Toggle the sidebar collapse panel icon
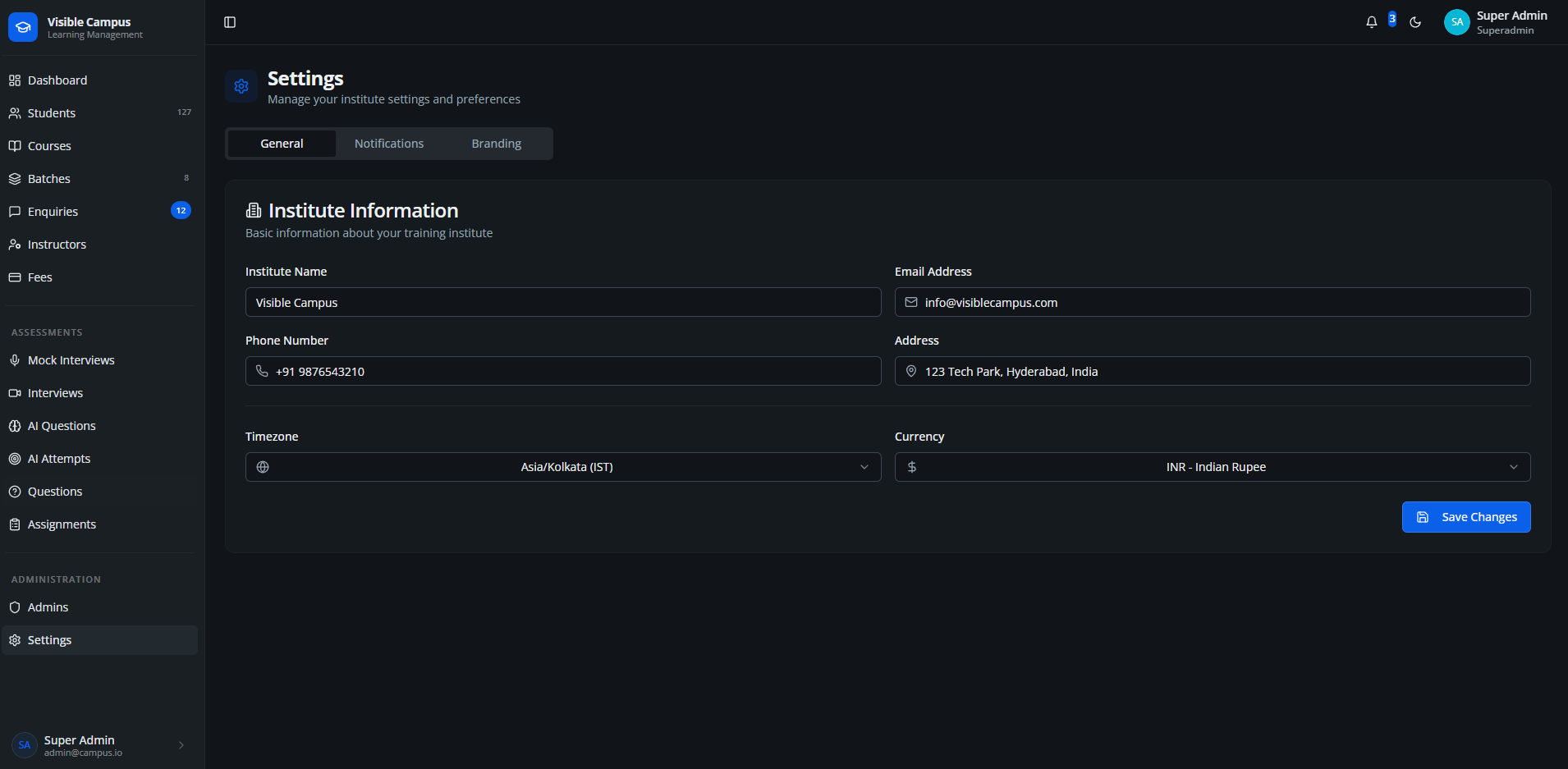Image resolution: width=1568 pixels, height=769 pixels. (x=229, y=22)
